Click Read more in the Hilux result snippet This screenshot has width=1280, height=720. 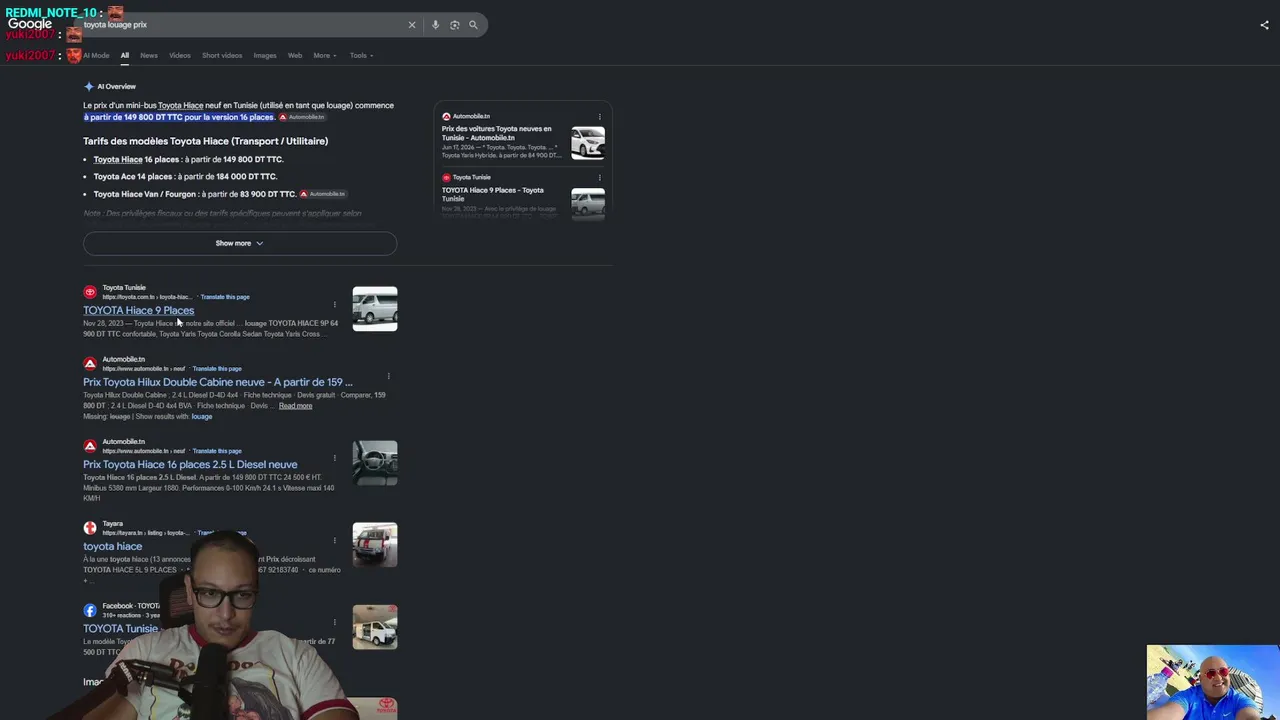pos(296,406)
